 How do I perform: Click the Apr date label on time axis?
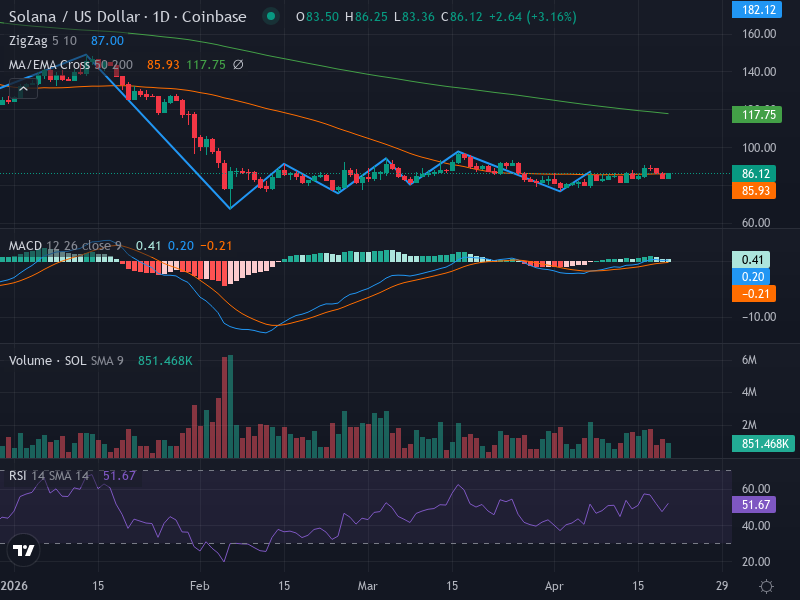(x=554, y=586)
